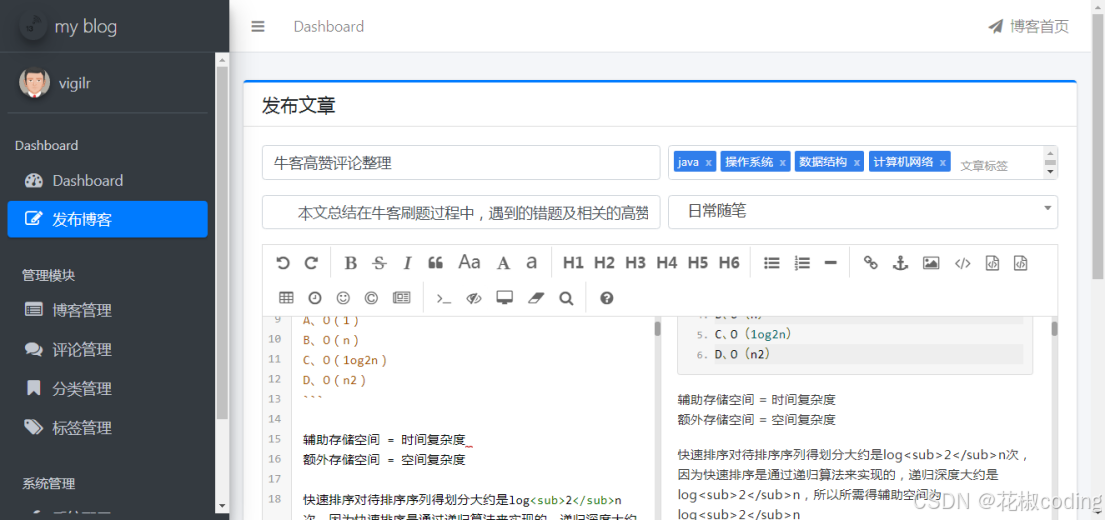Insert an H2 heading
The image size is (1106, 521).
604,263
